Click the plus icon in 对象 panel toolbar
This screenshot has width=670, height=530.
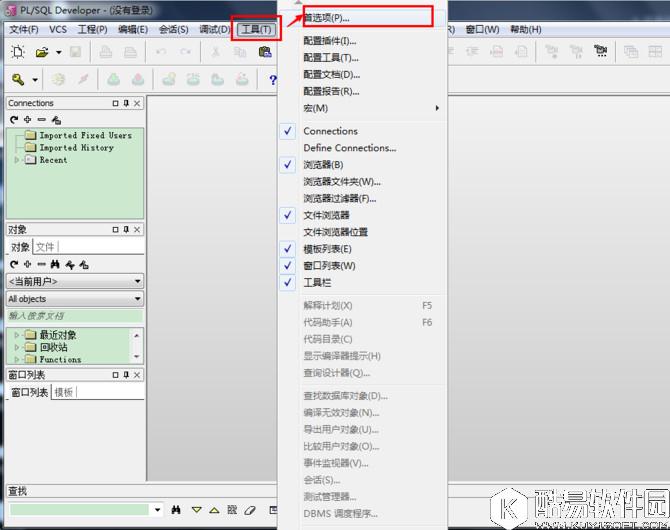pos(28,264)
